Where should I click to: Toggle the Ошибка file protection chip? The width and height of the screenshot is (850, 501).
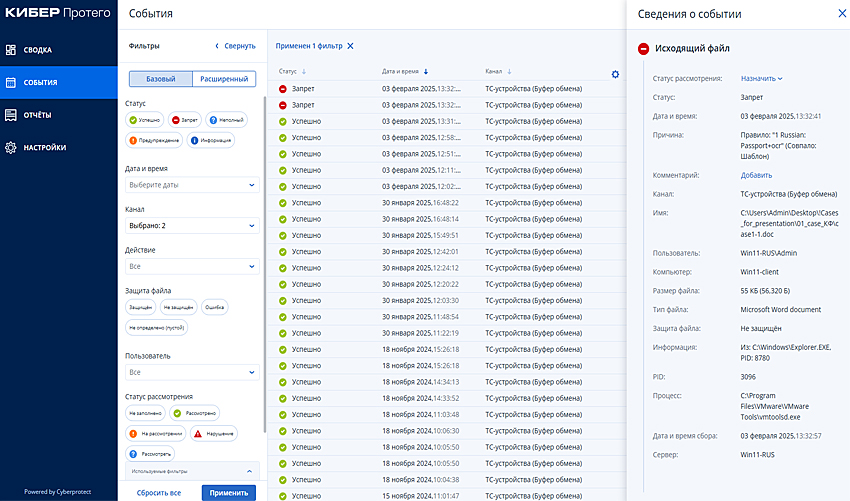click(215, 307)
